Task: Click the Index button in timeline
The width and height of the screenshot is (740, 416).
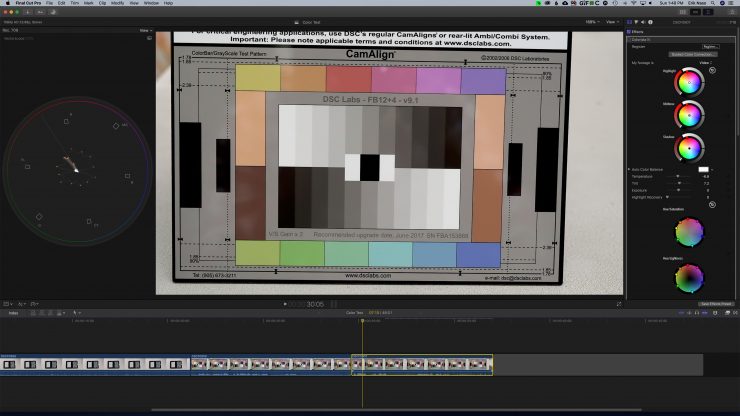Action: click(x=14, y=312)
